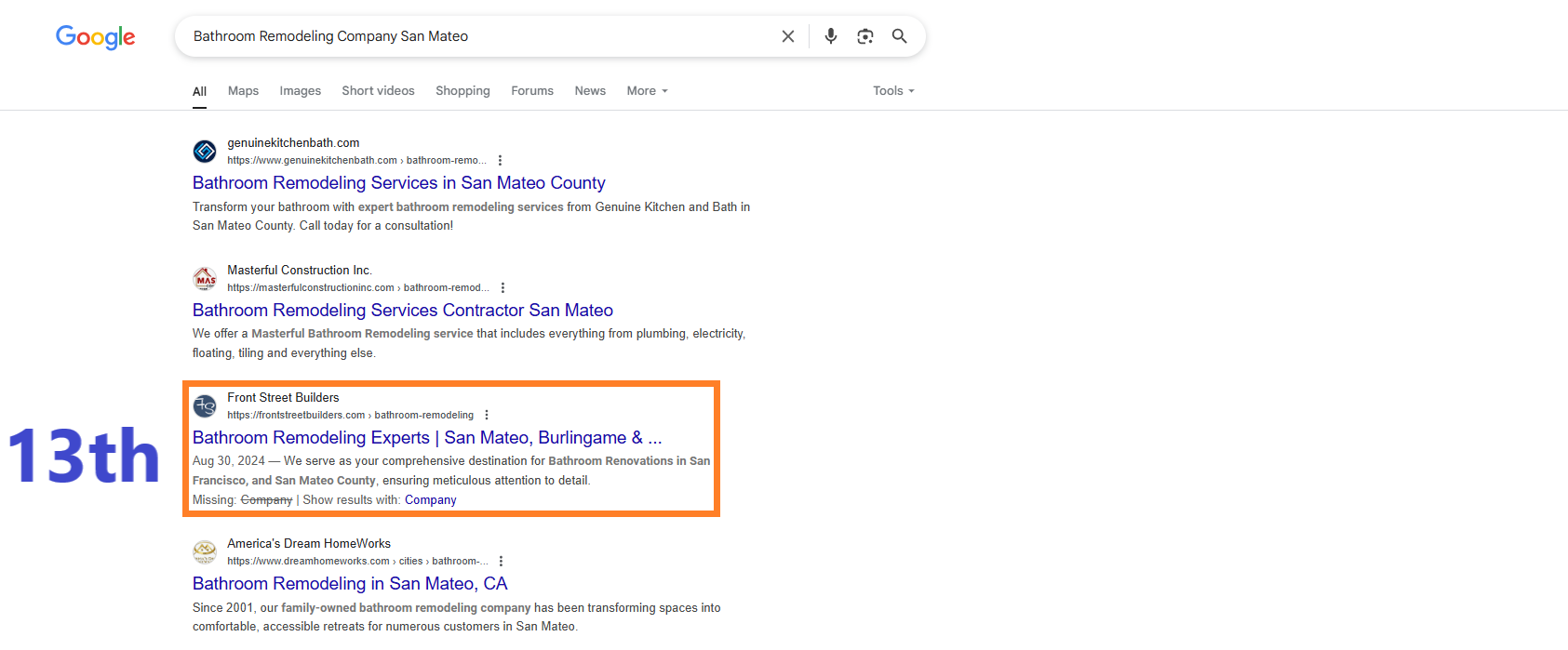Viewport: 1568px width, 650px height.
Task: Start voice search with microphone icon
Action: pos(831,36)
